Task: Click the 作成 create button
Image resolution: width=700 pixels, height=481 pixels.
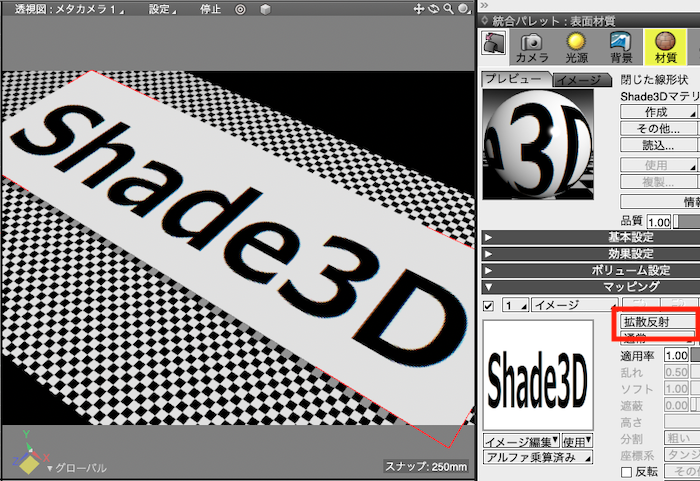Action: (x=658, y=112)
